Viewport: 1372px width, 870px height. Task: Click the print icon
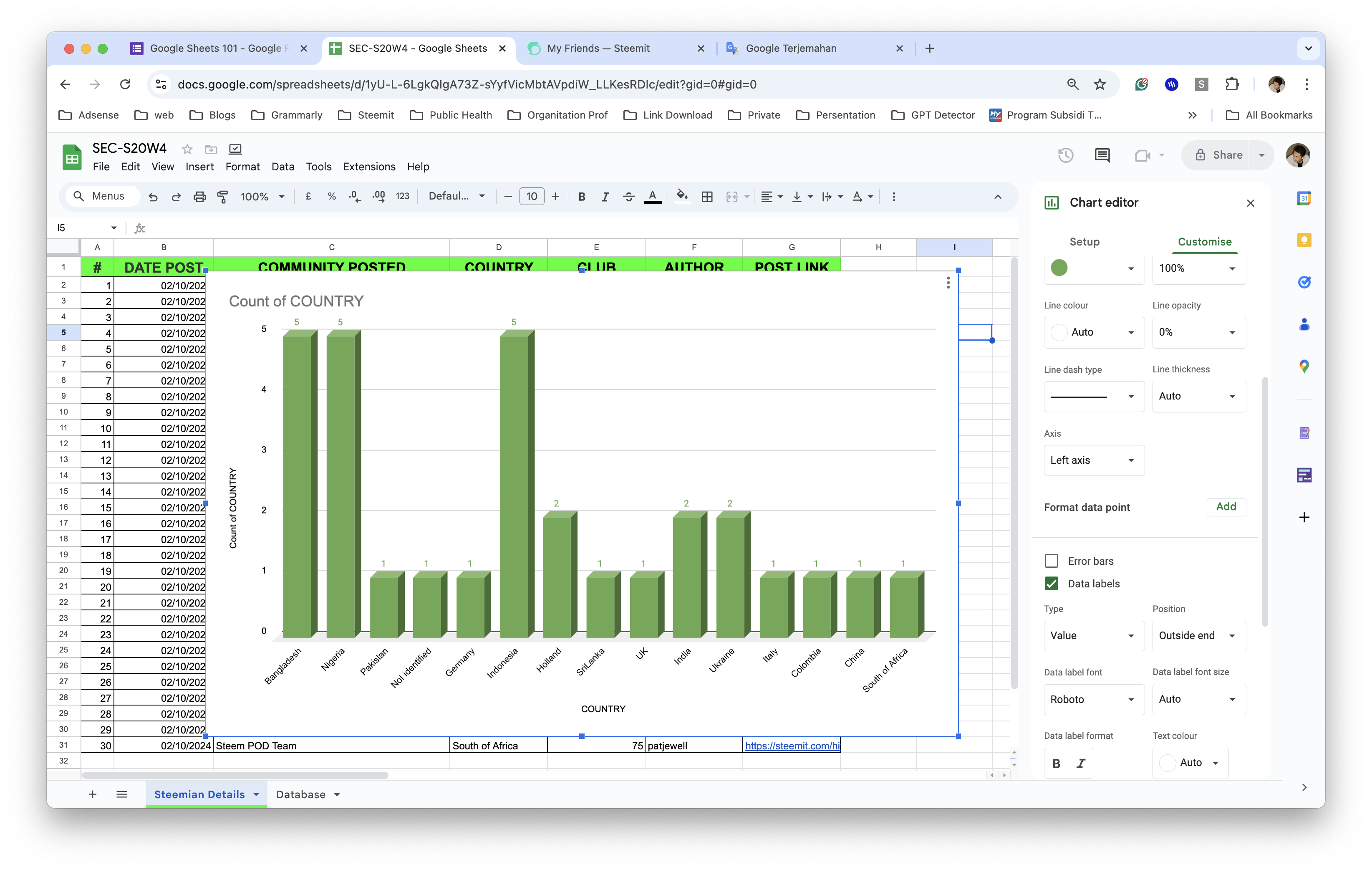pos(199,197)
